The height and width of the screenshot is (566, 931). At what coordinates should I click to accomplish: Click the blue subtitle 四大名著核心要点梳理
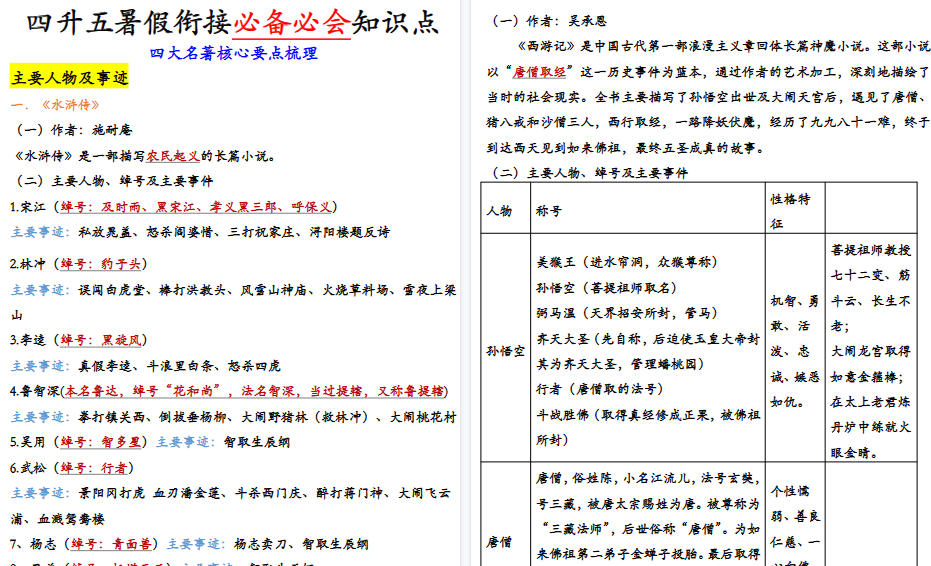click(233, 53)
